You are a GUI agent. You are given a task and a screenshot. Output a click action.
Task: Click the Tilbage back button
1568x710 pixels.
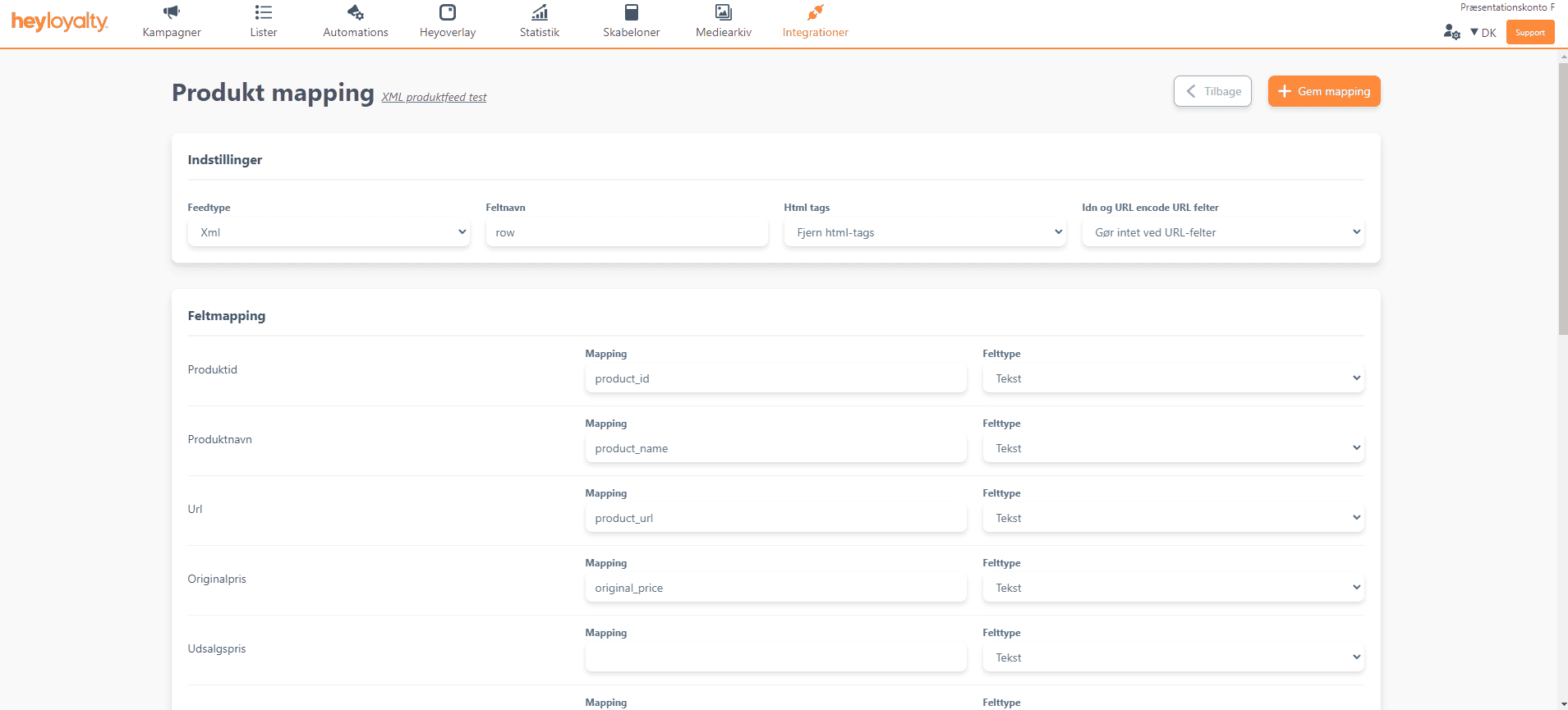pos(1212,91)
